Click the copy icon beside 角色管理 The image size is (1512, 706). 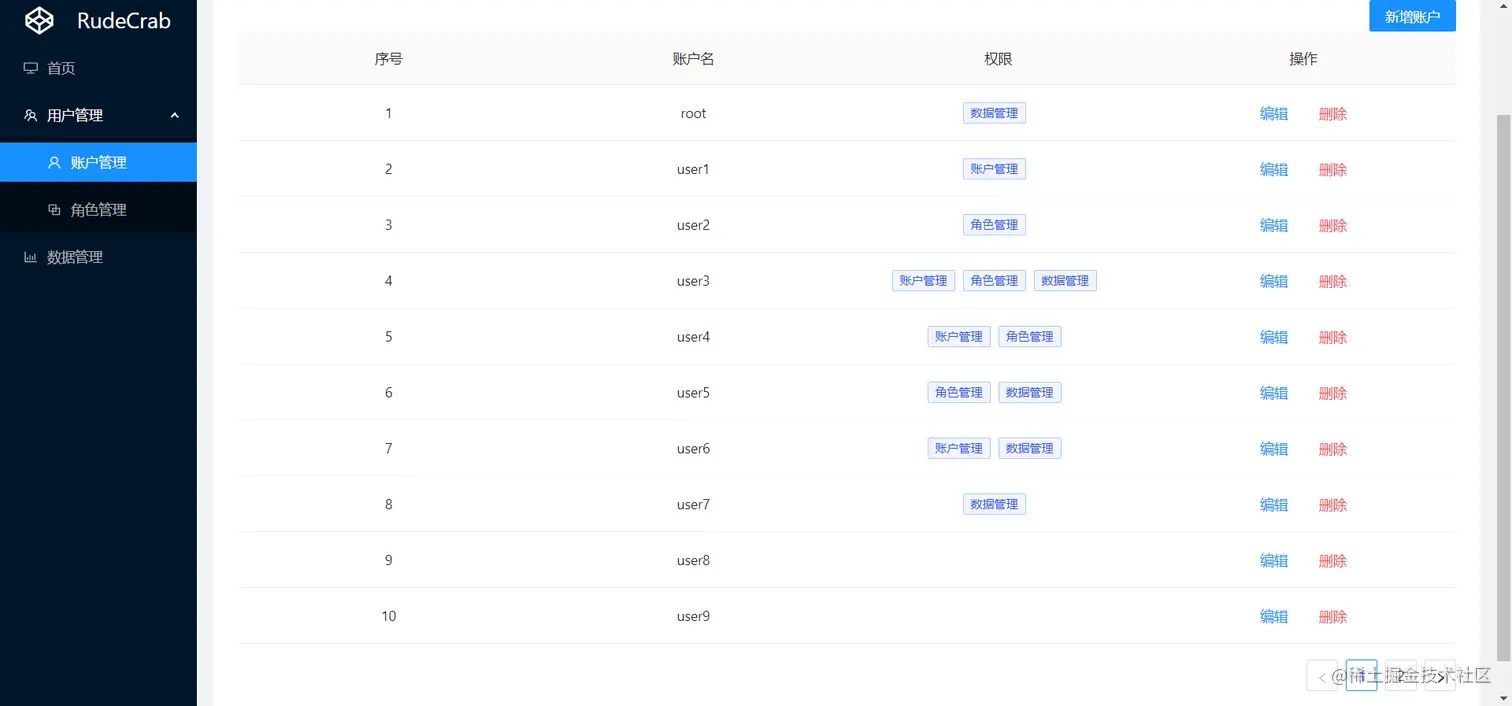point(54,210)
